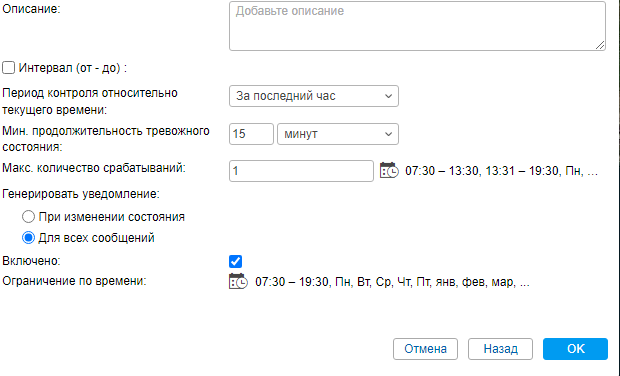The width and height of the screenshot is (620, 376).
Task: Click the Макс. количество срабатываний input field
Action: click(301, 171)
